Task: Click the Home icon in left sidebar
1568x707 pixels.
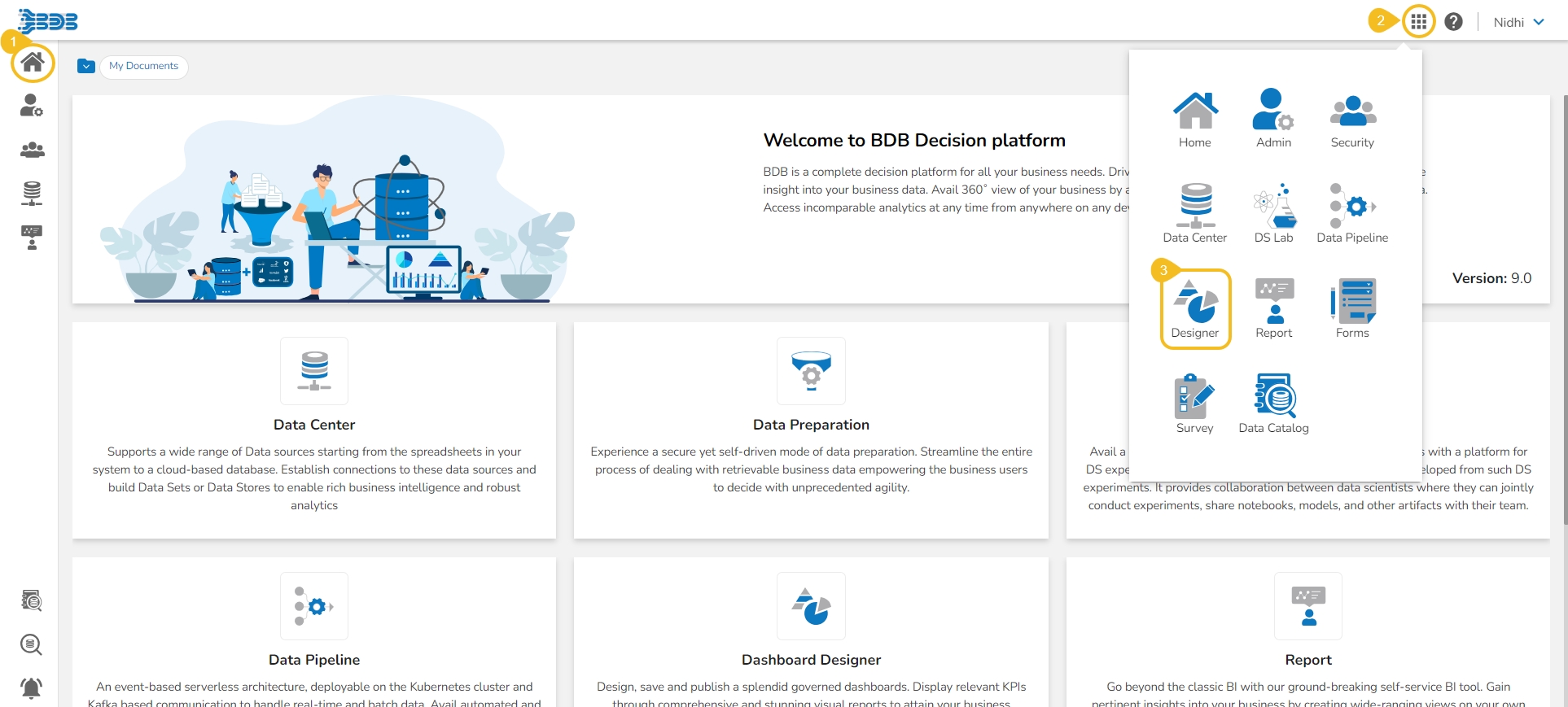Action: click(33, 63)
